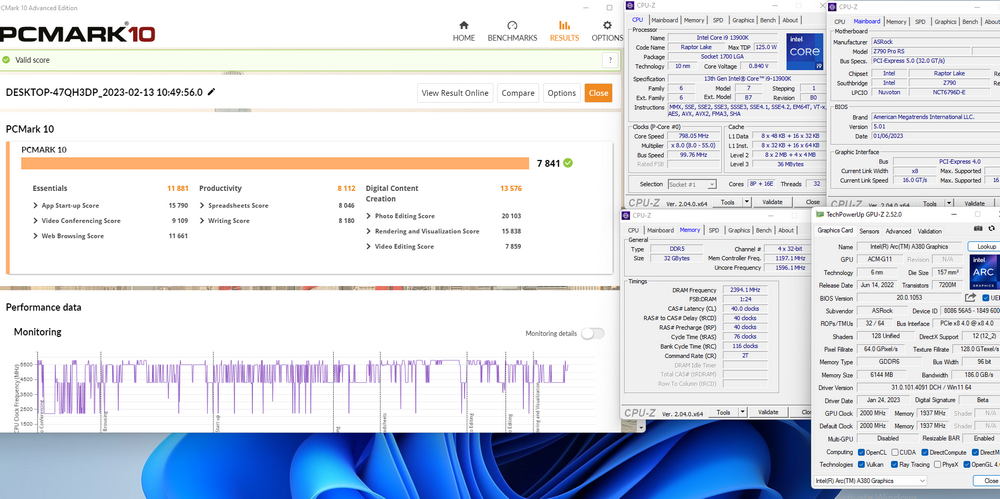Expand App Start-up Score row
This screenshot has height=499, width=1000.
click(x=36, y=206)
